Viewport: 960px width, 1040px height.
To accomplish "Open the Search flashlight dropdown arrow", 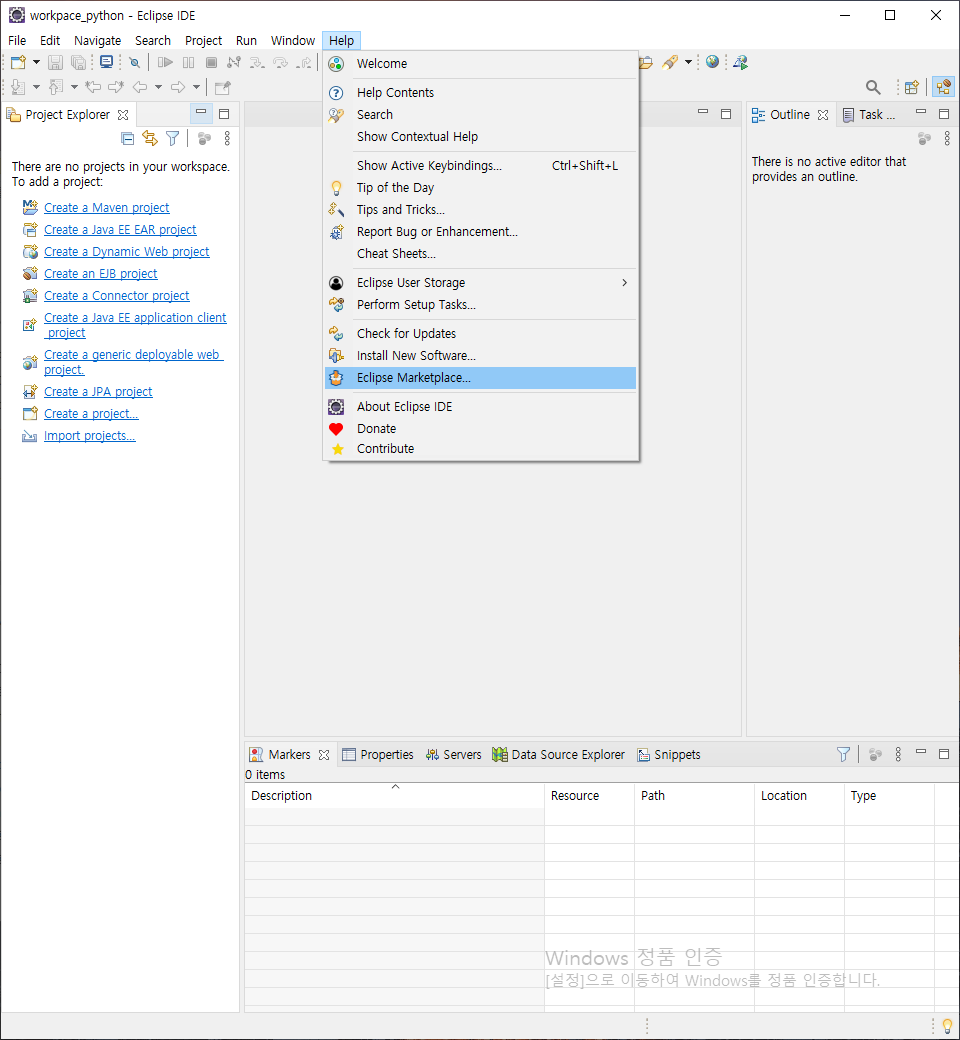I will coord(689,62).
